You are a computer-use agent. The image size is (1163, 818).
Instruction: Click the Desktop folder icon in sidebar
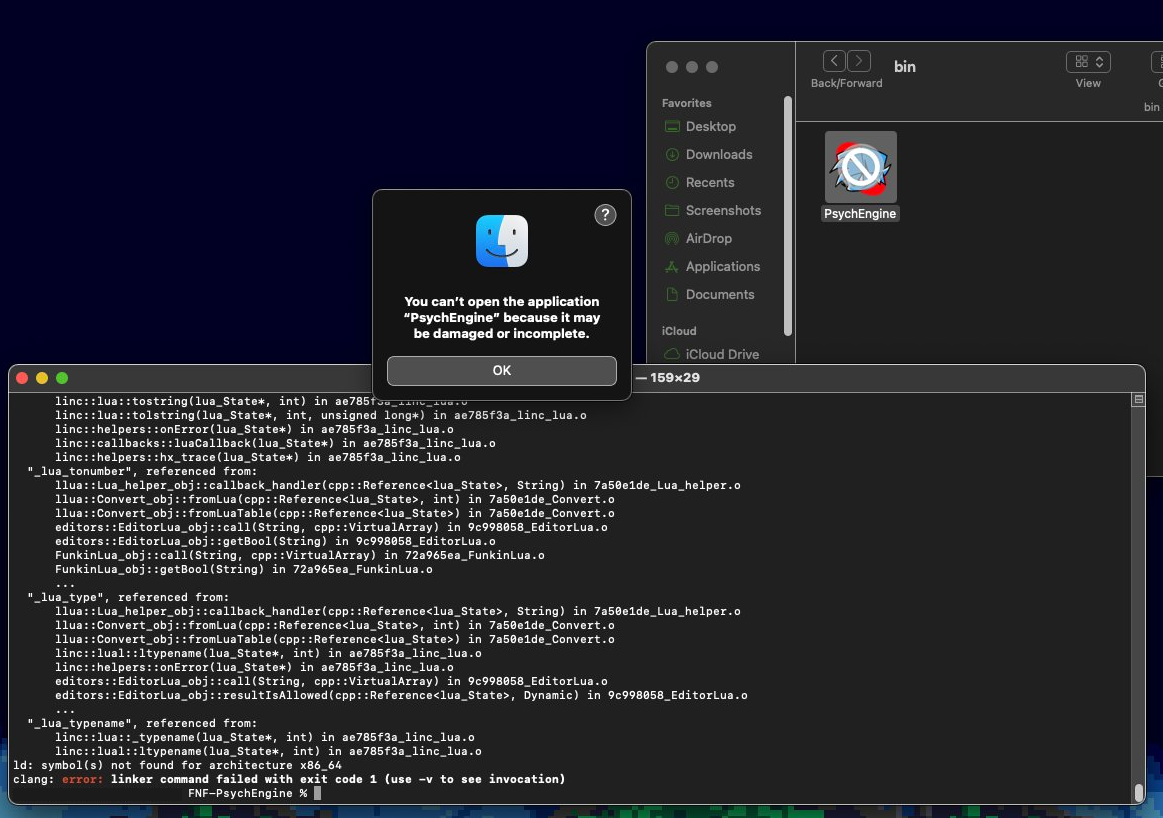pos(672,126)
